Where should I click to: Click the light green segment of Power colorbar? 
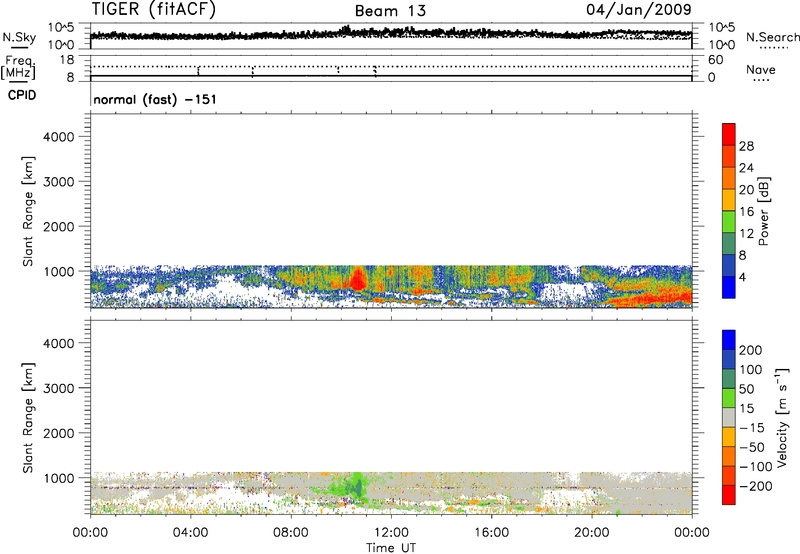729,221
